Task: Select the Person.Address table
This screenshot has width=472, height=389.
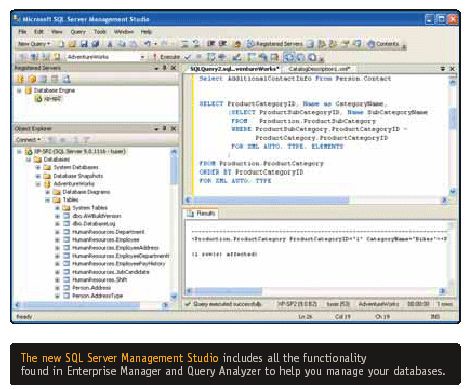Action: click(x=91, y=288)
